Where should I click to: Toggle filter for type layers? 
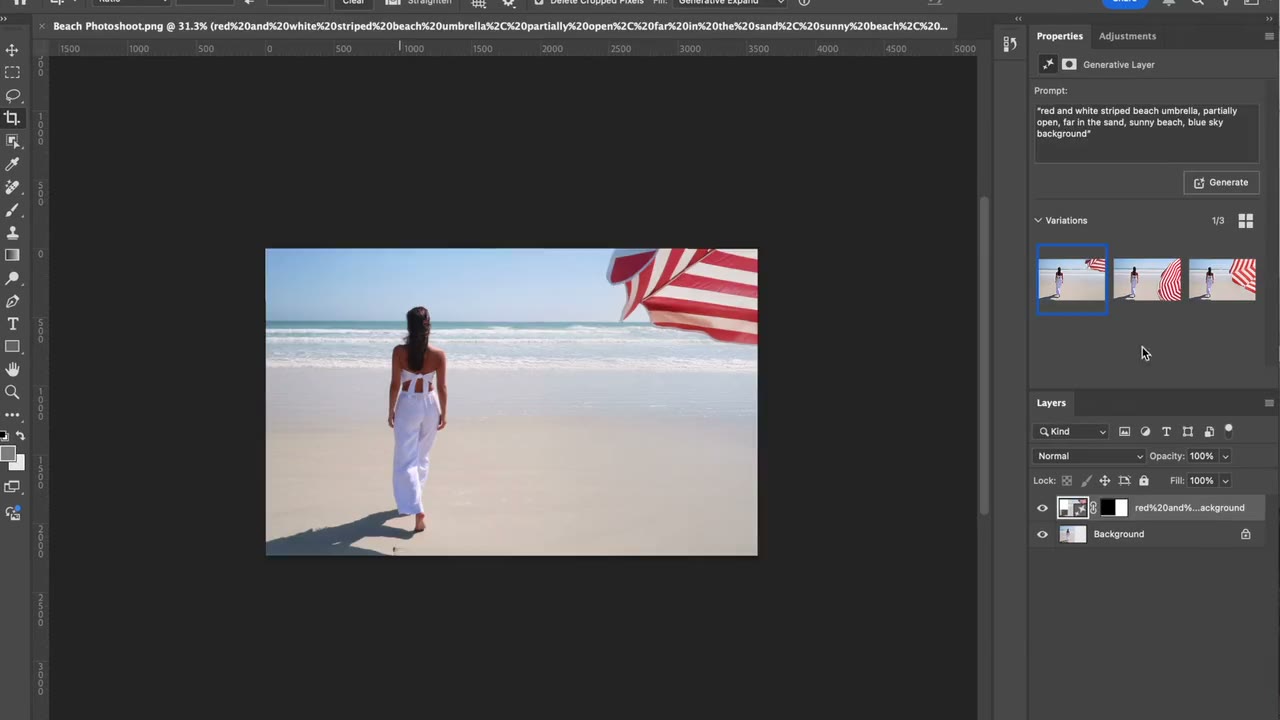coord(1166,431)
